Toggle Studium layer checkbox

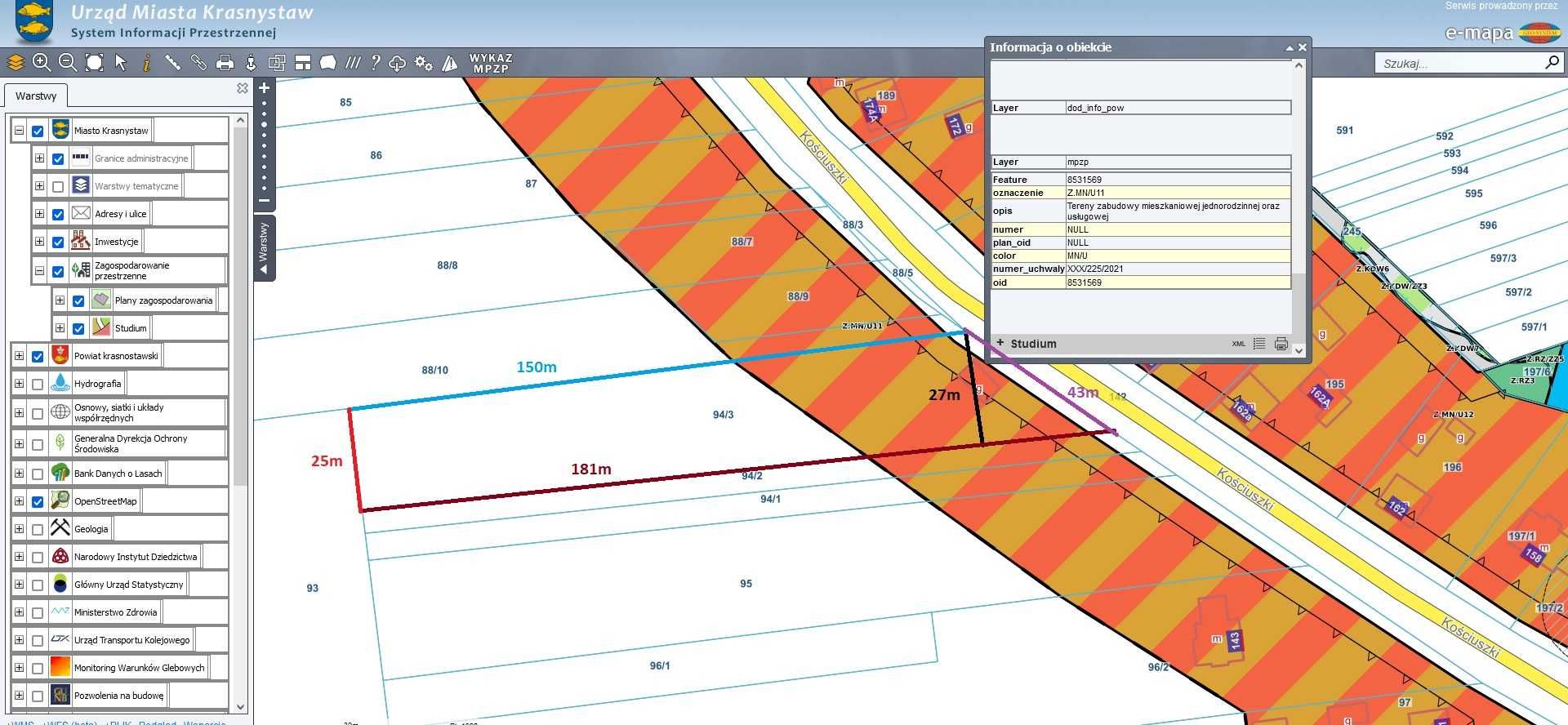[78, 328]
